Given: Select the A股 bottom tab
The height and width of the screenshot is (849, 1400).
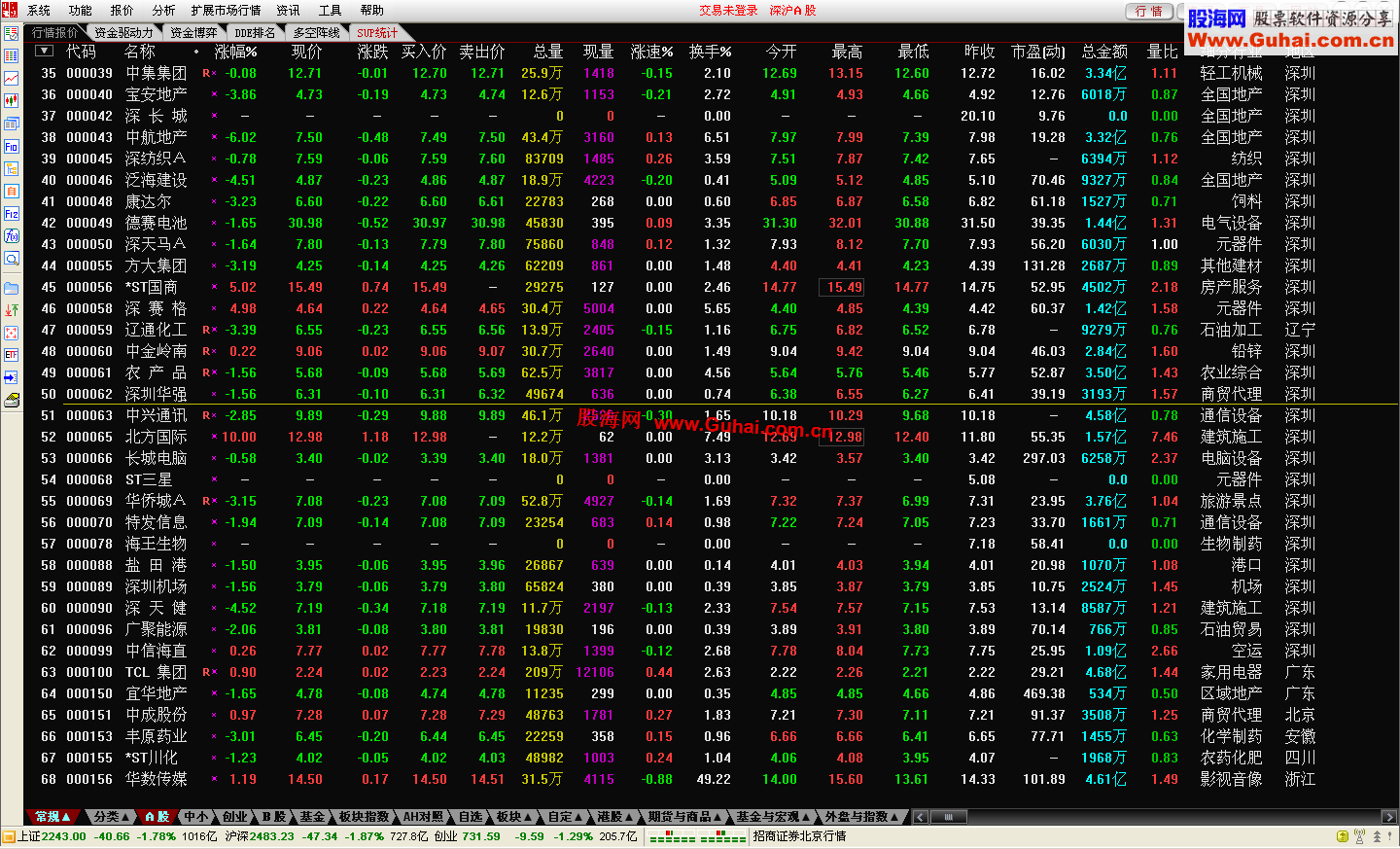Looking at the screenshot, I should tap(157, 817).
